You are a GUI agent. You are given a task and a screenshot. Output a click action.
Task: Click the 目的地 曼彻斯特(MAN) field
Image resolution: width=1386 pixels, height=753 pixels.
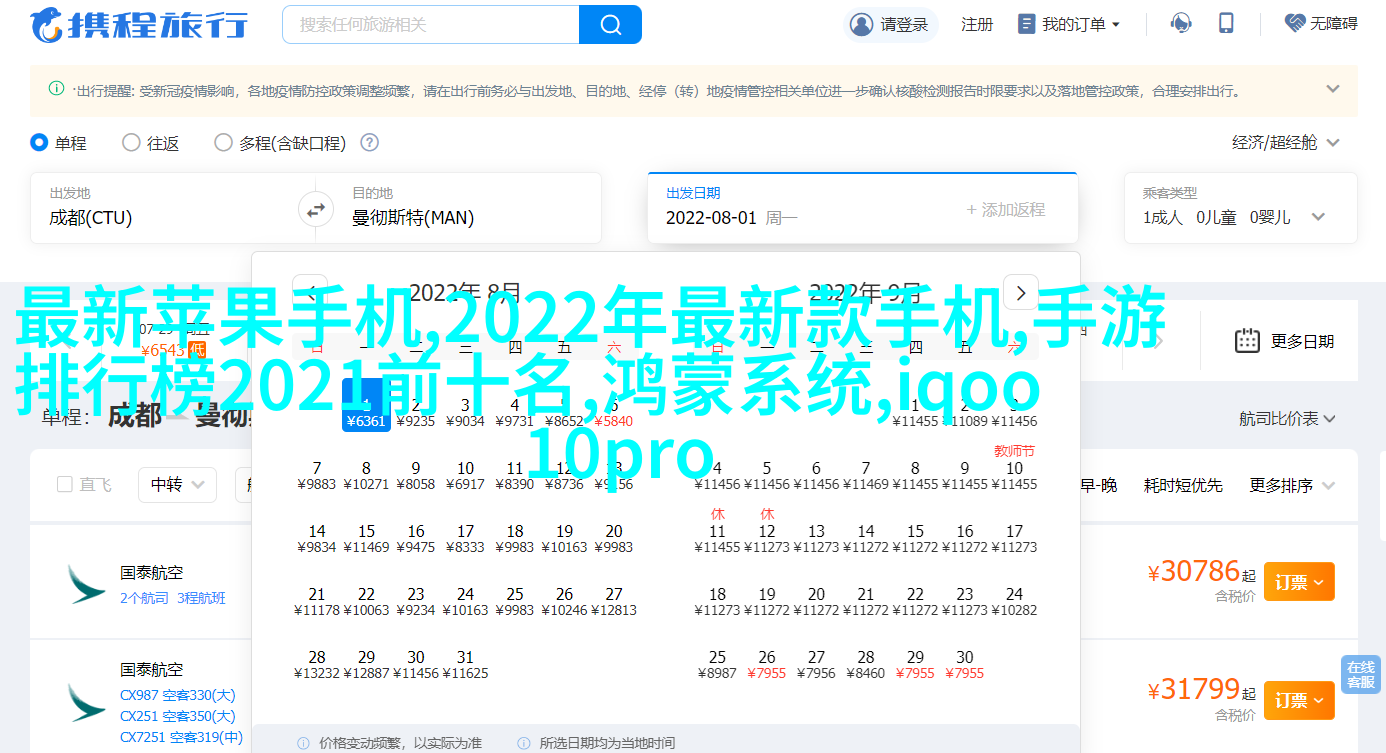coord(466,208)
